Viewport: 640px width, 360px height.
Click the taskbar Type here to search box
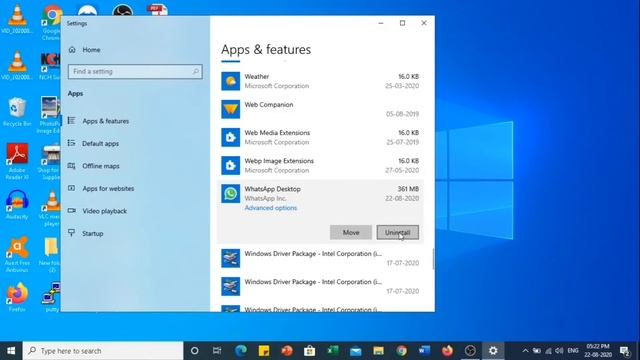coord(103,351)
